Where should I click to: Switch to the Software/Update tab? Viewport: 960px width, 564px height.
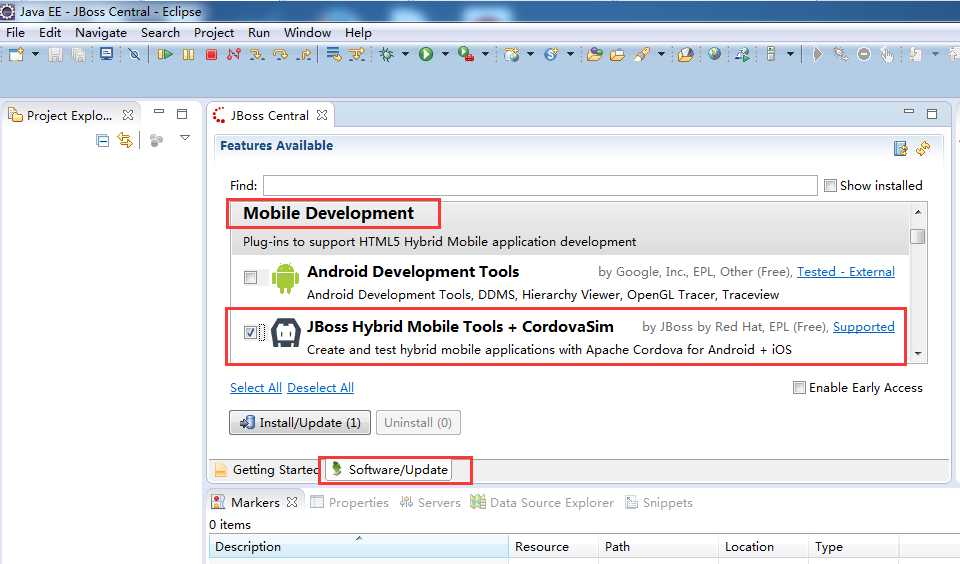389,470
